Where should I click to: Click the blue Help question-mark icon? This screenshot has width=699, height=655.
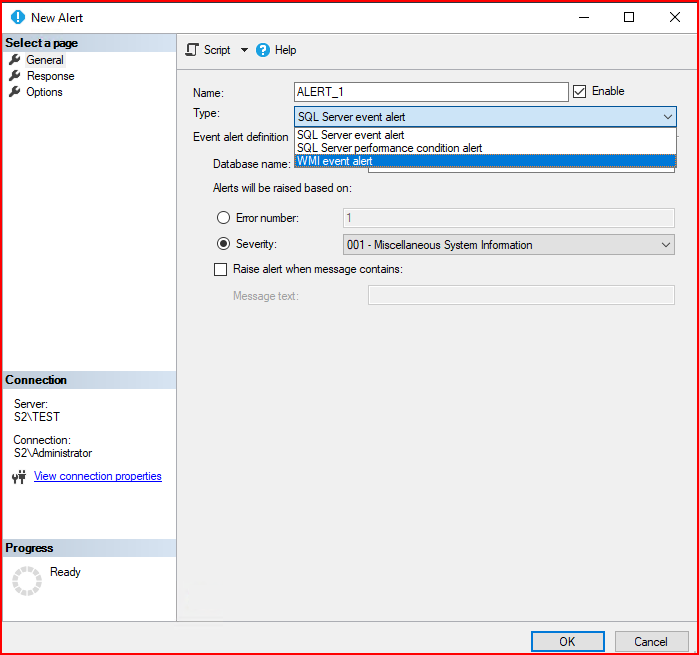pos(263,50)
